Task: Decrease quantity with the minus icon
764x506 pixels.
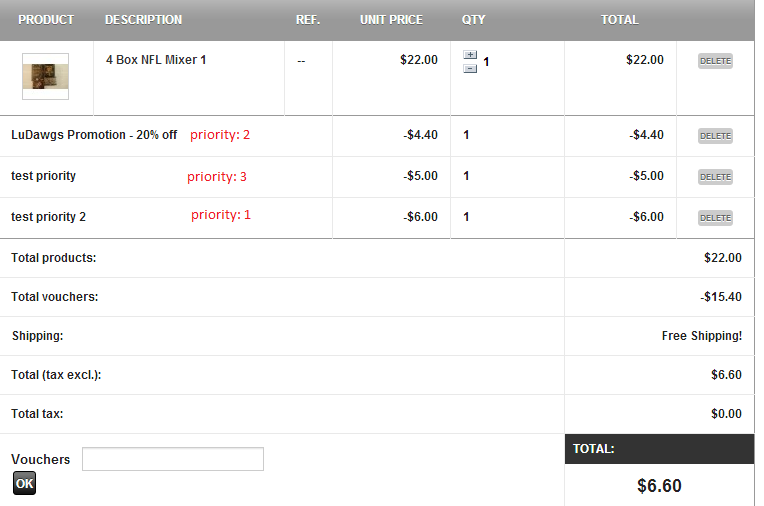Action: (x=470, y=68)
